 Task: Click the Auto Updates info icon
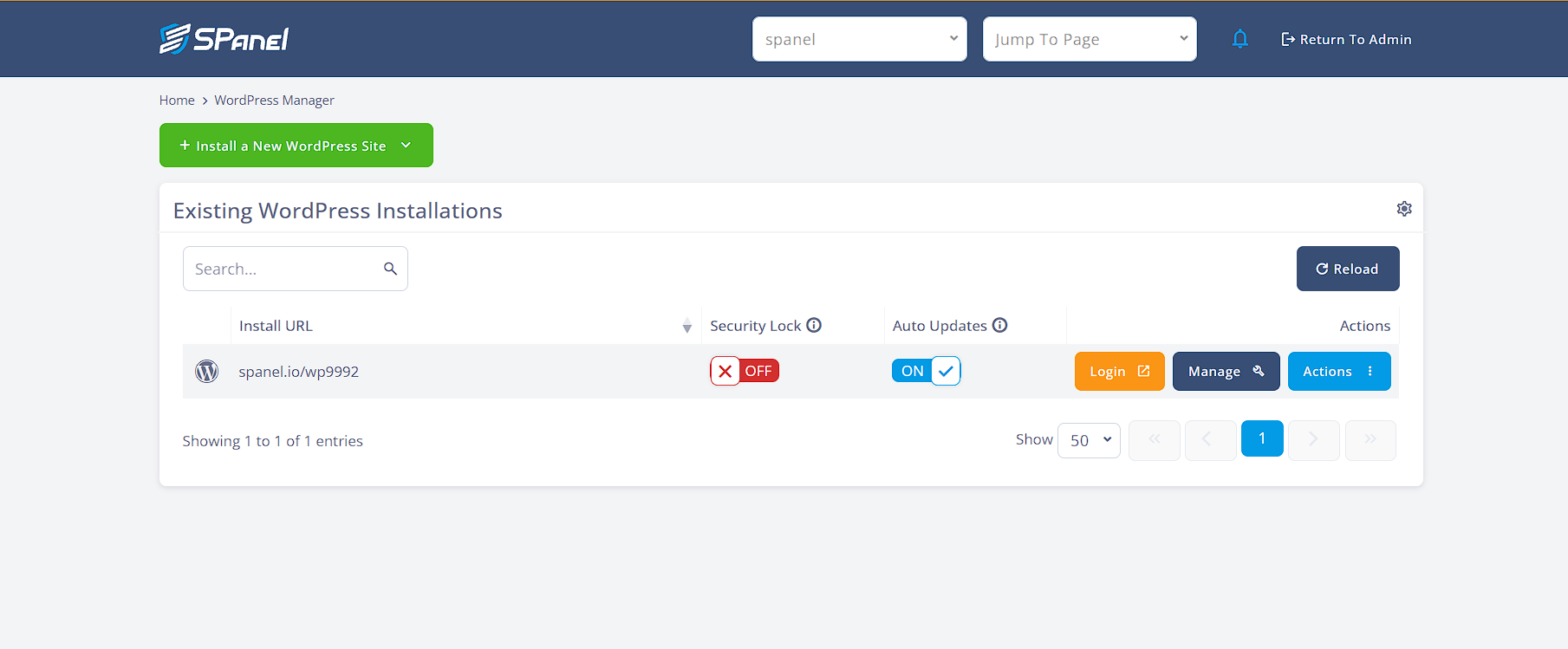pyautogui.click(x=999, y=325)
